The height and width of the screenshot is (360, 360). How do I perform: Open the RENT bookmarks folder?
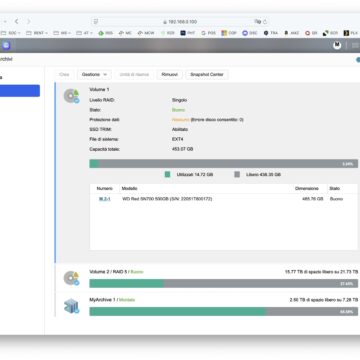tap(37, 33)
